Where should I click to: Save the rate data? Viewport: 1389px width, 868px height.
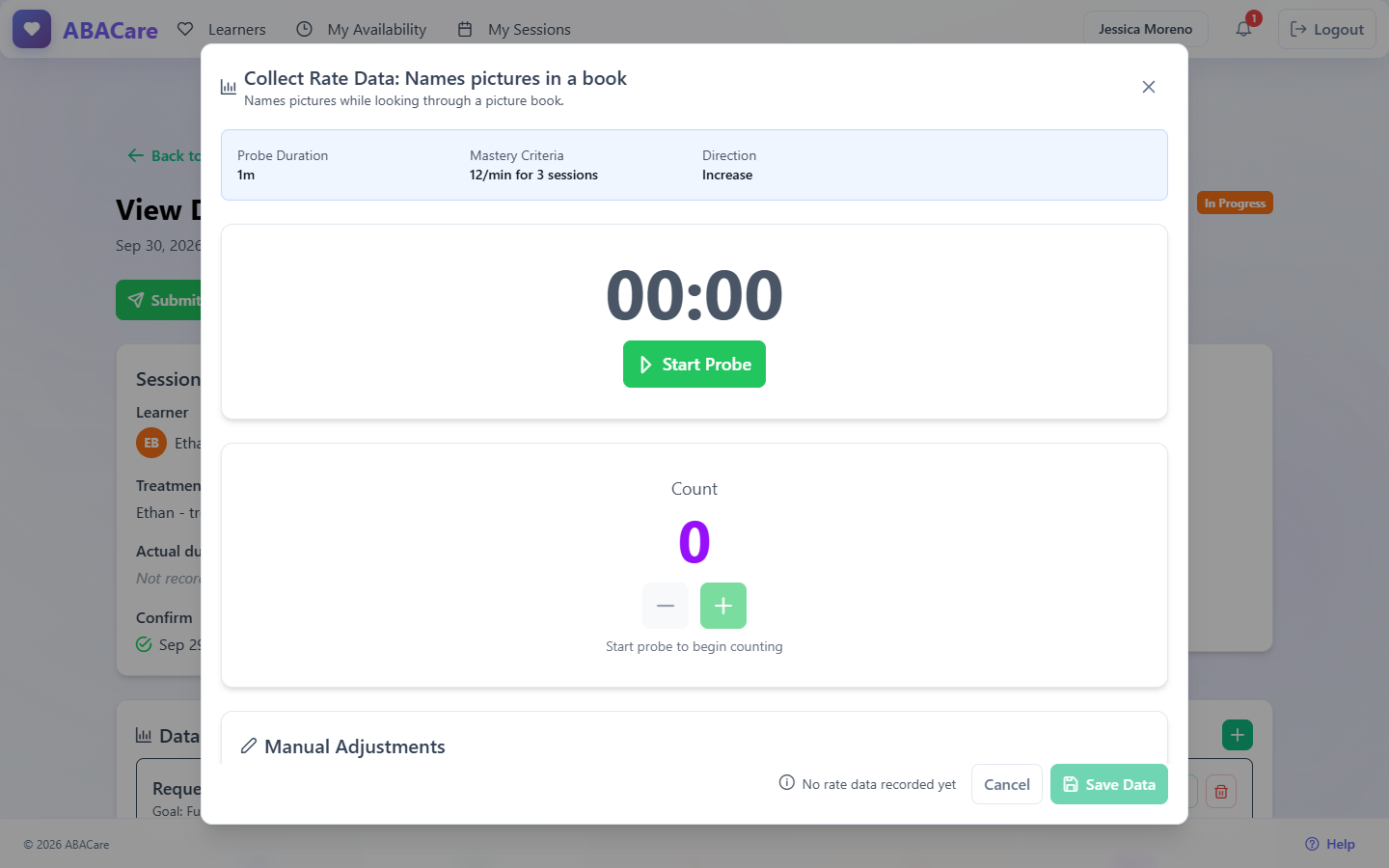coord(1109,784)
